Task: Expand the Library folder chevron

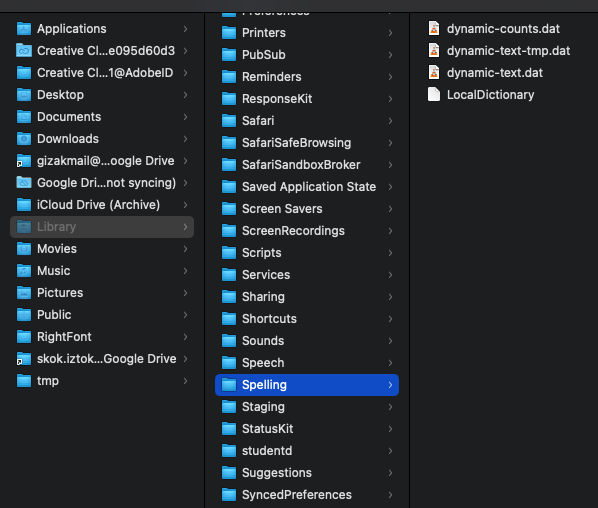Action: tap(185, 227)
